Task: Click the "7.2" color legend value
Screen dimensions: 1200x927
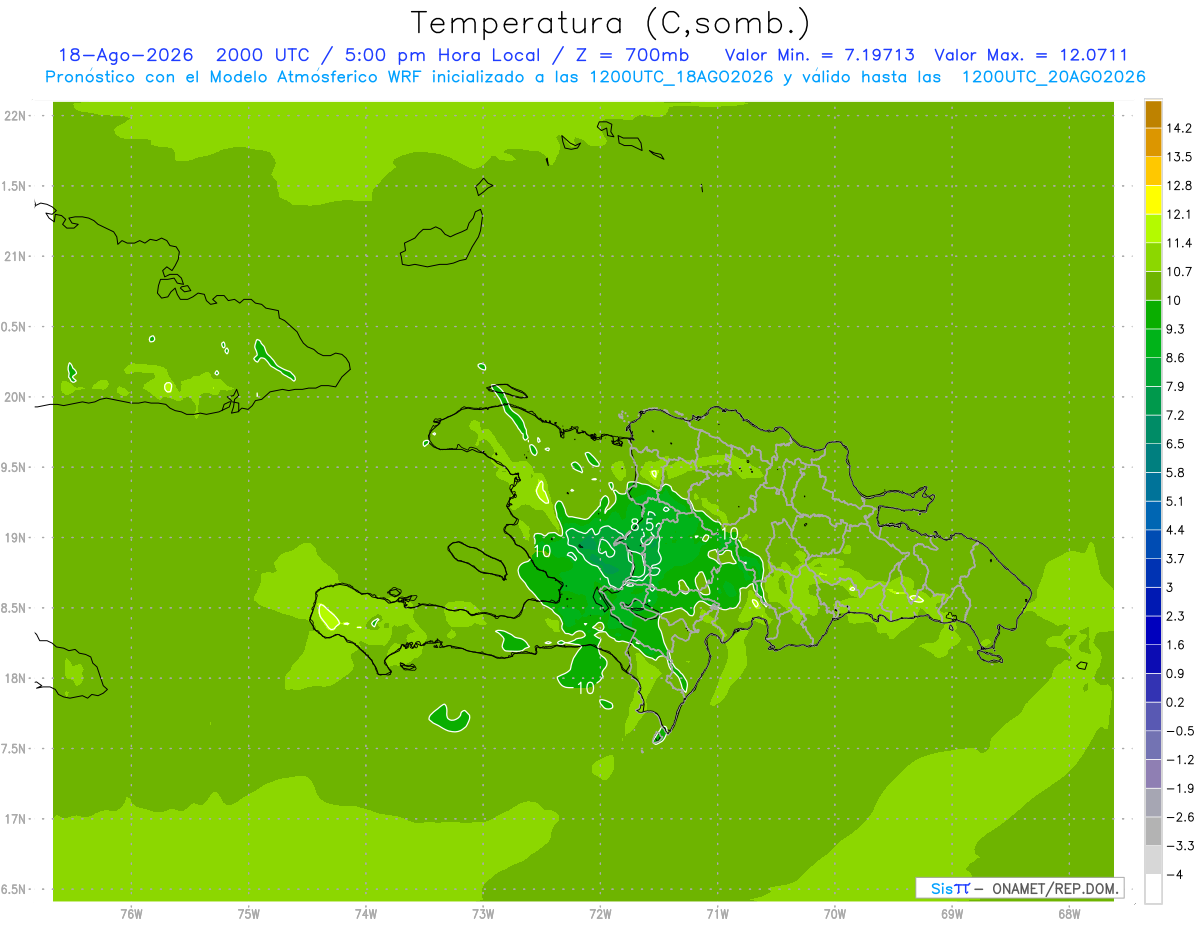Action: click(x=1175, y=415)
